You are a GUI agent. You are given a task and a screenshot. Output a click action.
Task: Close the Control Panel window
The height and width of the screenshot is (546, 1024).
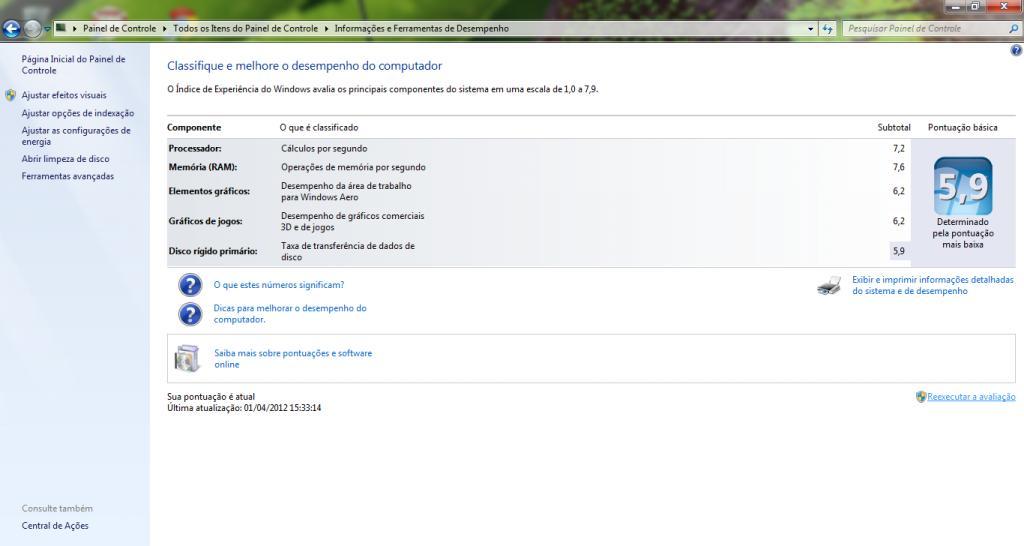click(x=1004, y=7)
